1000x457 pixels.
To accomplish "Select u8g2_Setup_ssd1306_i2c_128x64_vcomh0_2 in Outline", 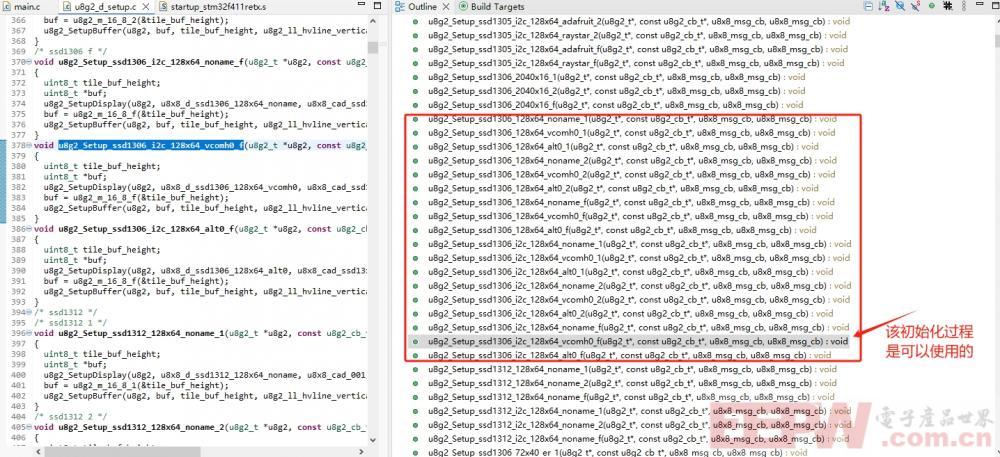I will [x=639, y=300].
